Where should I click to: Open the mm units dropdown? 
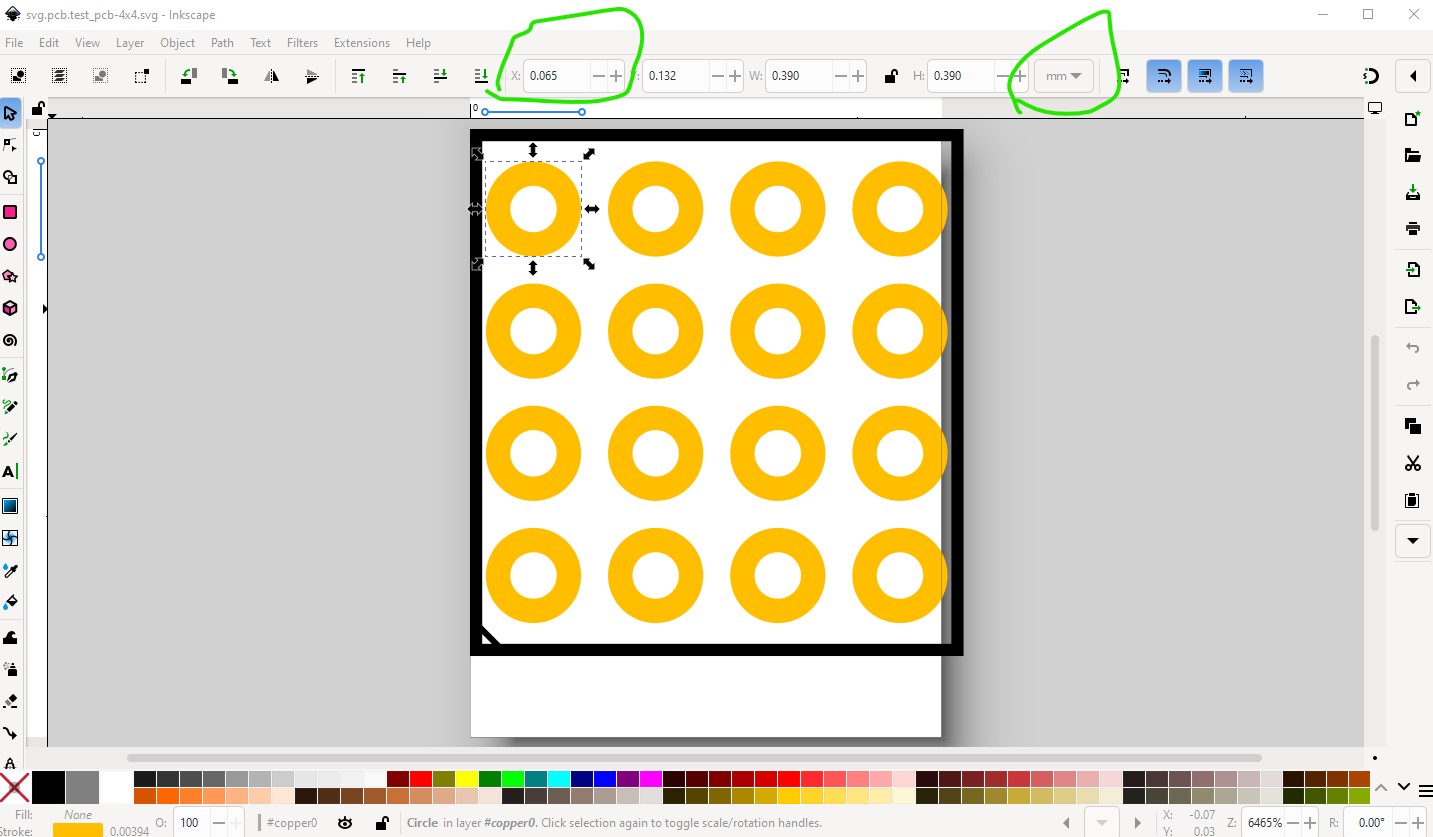pyautogui.click(x=1063, y=76)
